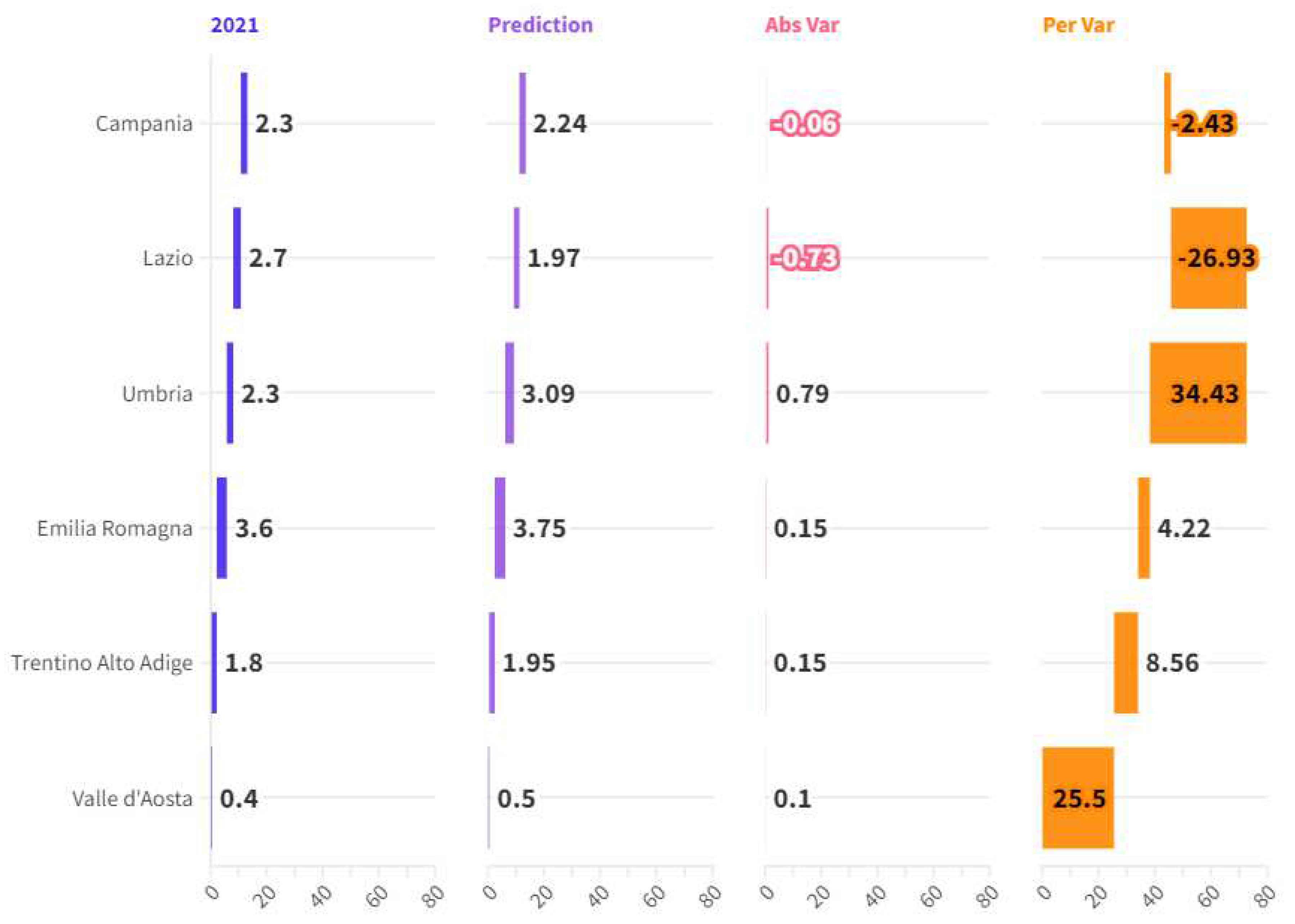This screenshot has height=924, width=1295.
Task: Click the 8.56 Per Var value label
Action: tap(1172, 663)
